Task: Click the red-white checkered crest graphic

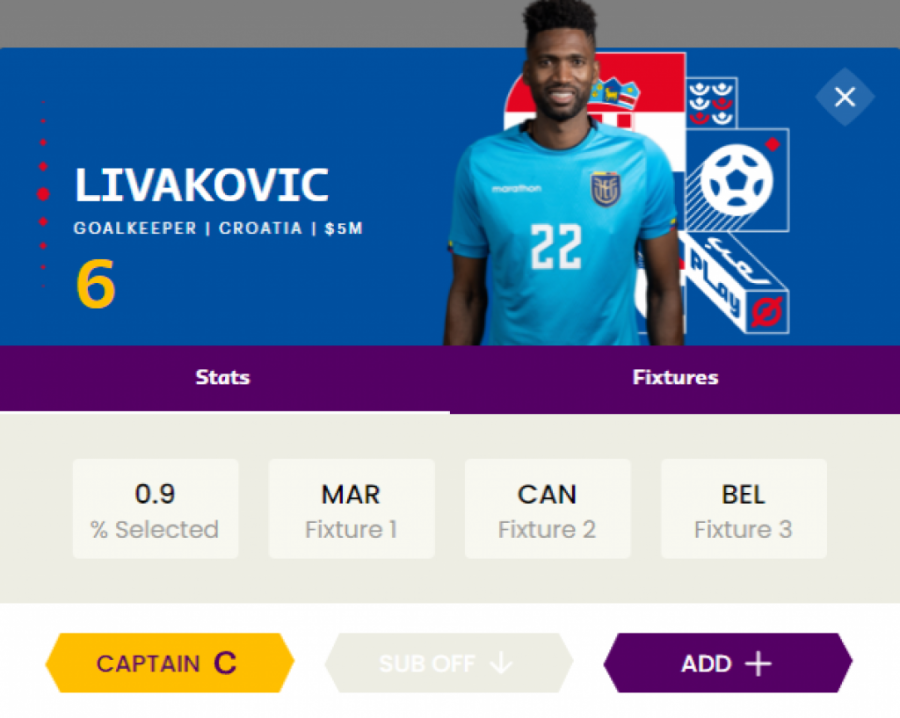Action: [x=711, y=102]
